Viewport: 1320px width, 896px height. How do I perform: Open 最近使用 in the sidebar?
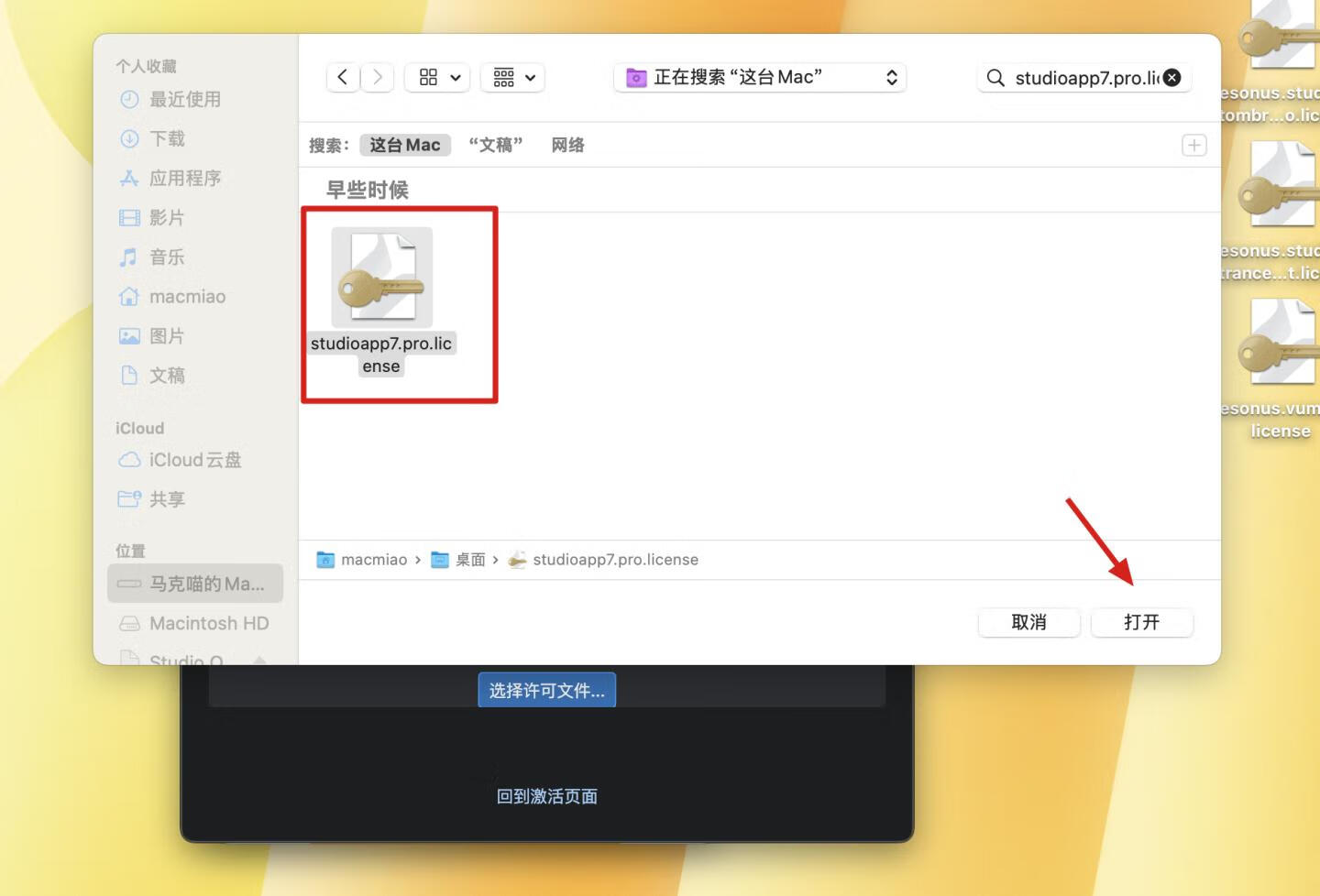(185, 99)
